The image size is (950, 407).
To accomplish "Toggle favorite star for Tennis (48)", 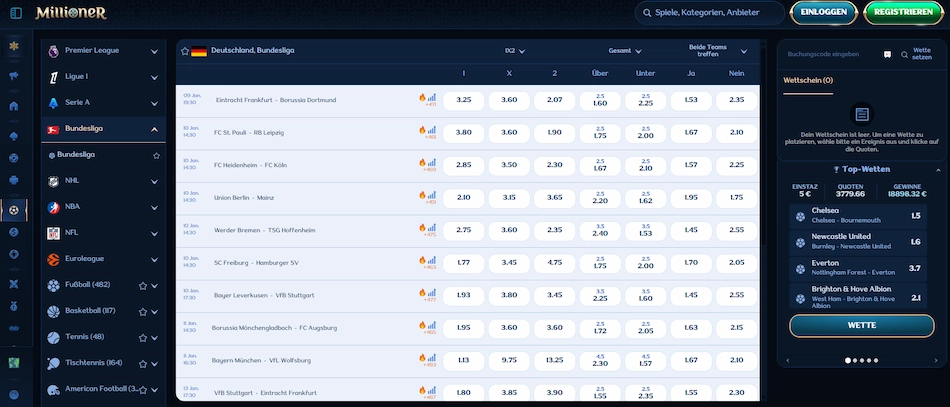I will point(143,338).
